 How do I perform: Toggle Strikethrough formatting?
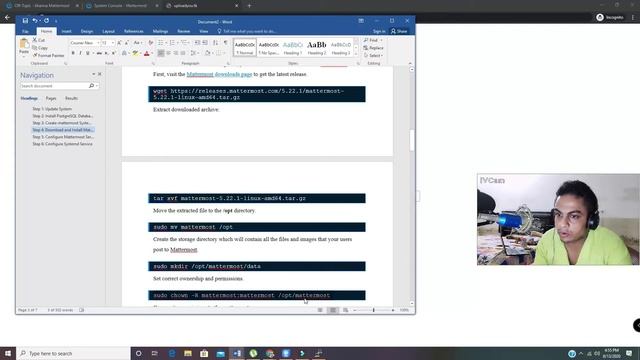99,53
